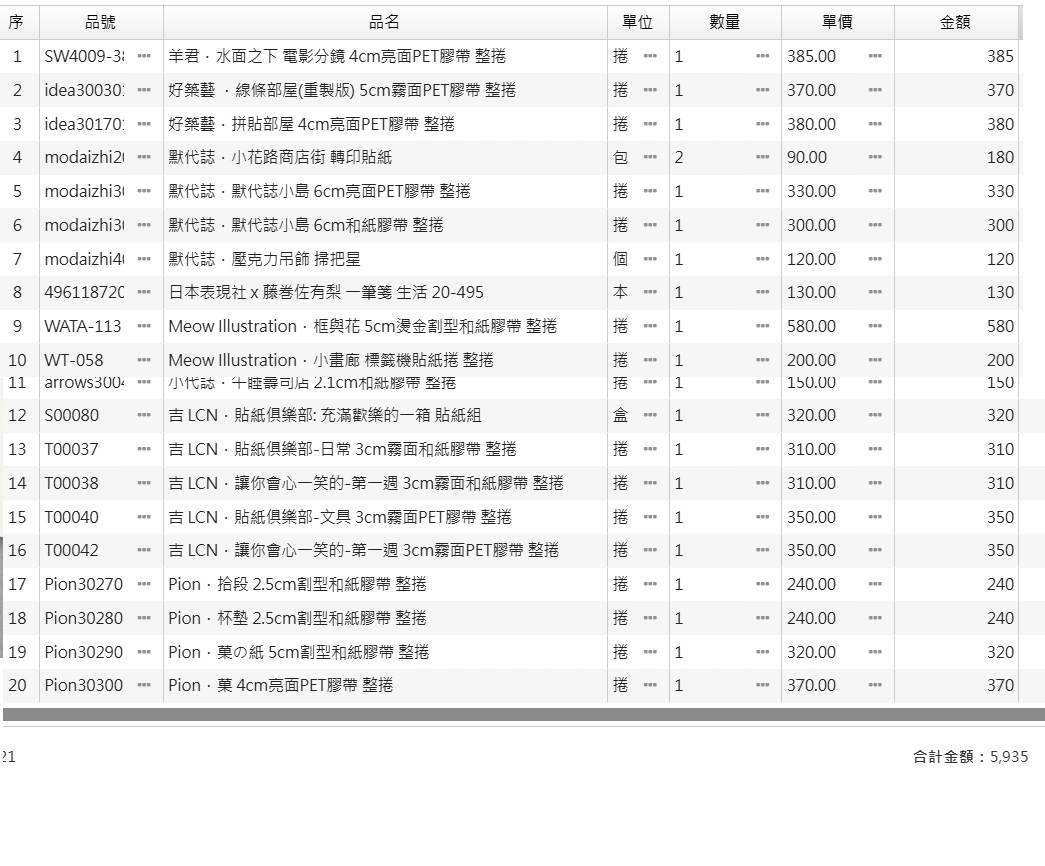Viewport: 1045px width, 866px height.
Task: Open the 單位 lookup icon on row 7 個
Action: pos(651,259)
